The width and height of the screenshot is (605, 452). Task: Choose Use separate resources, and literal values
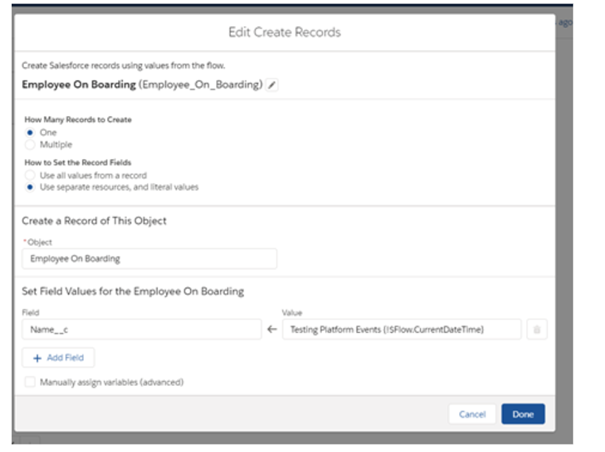point(30,188)
